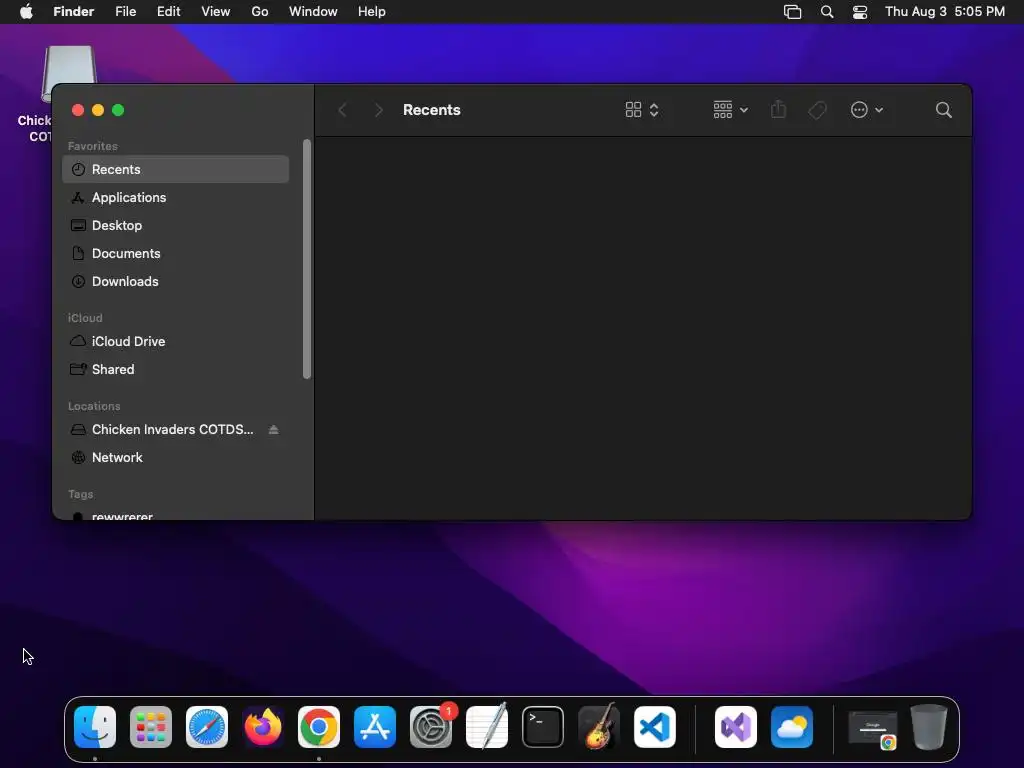Zoom the Finder window with green button

click(x=118, y=110)
